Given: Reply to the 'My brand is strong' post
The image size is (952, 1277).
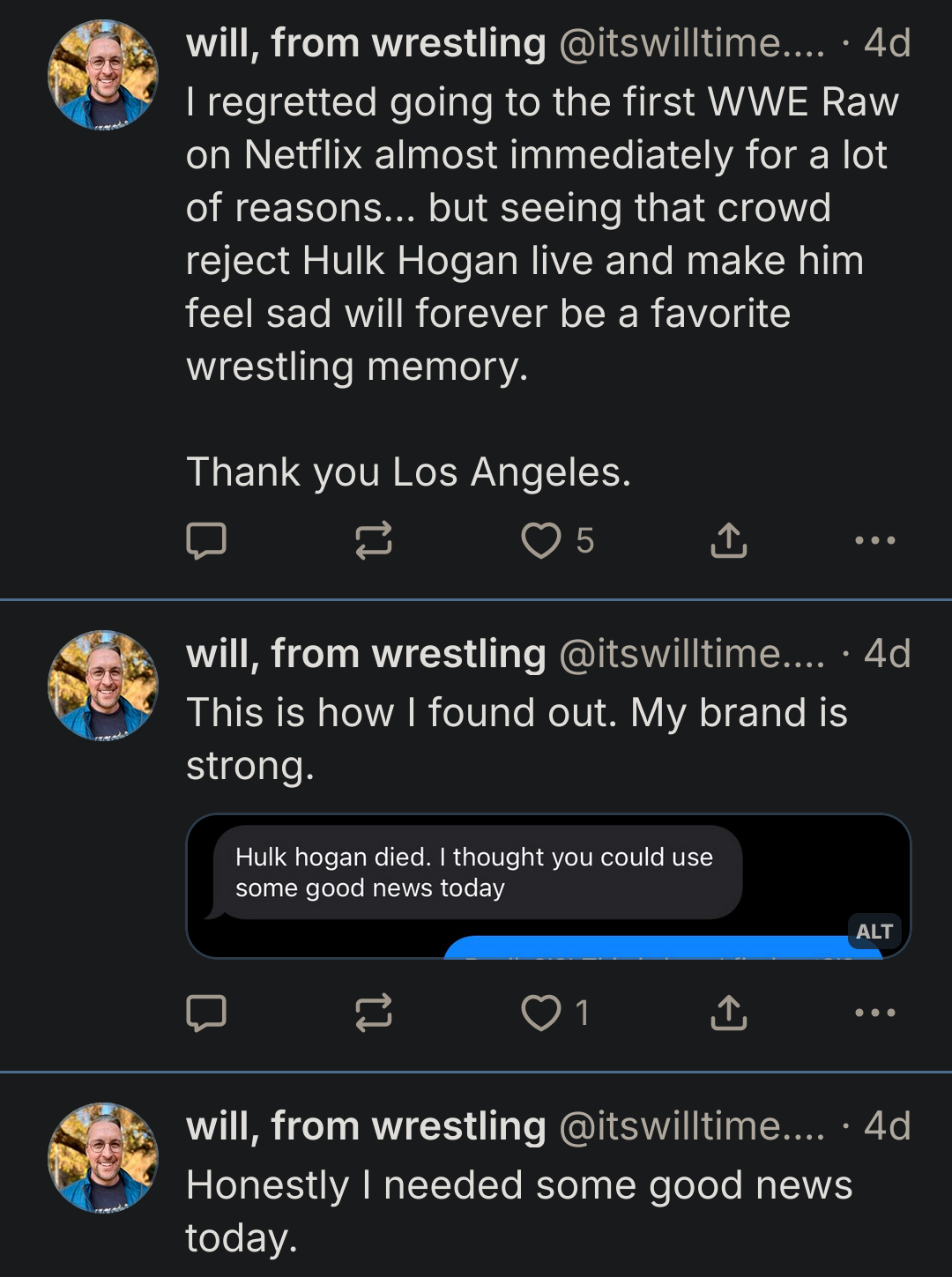Looking at the screenshot, I should (206, 1013).
